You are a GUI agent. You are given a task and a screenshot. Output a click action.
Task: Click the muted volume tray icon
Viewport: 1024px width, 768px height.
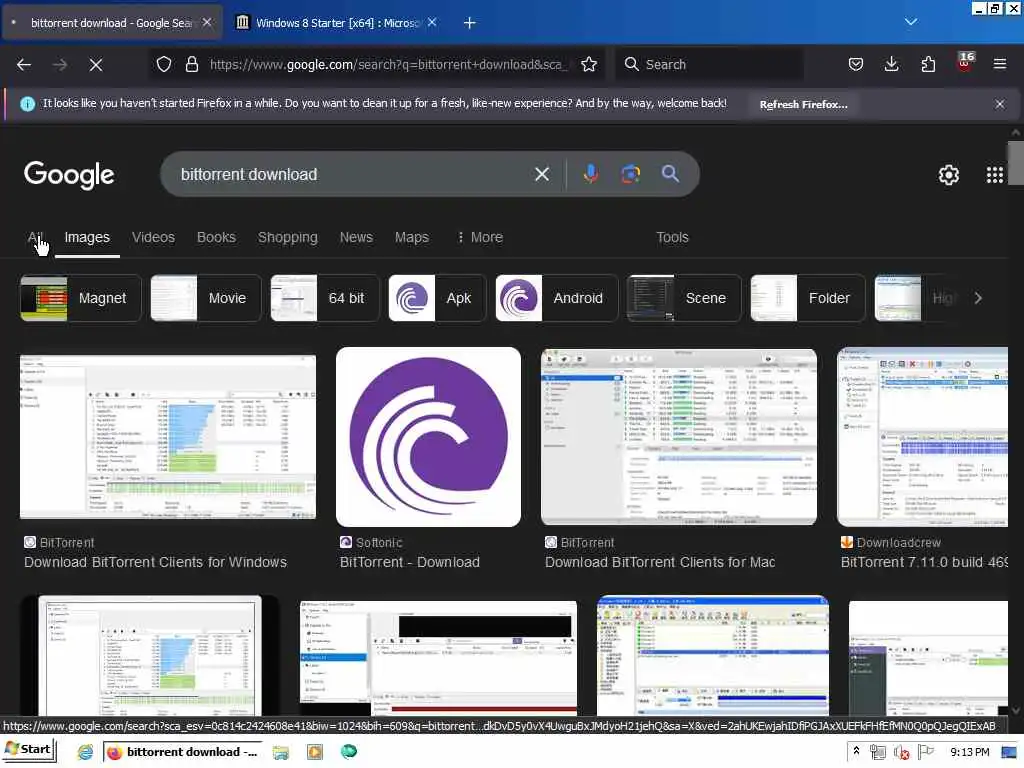pyautogui.click(x=901, y=752)
